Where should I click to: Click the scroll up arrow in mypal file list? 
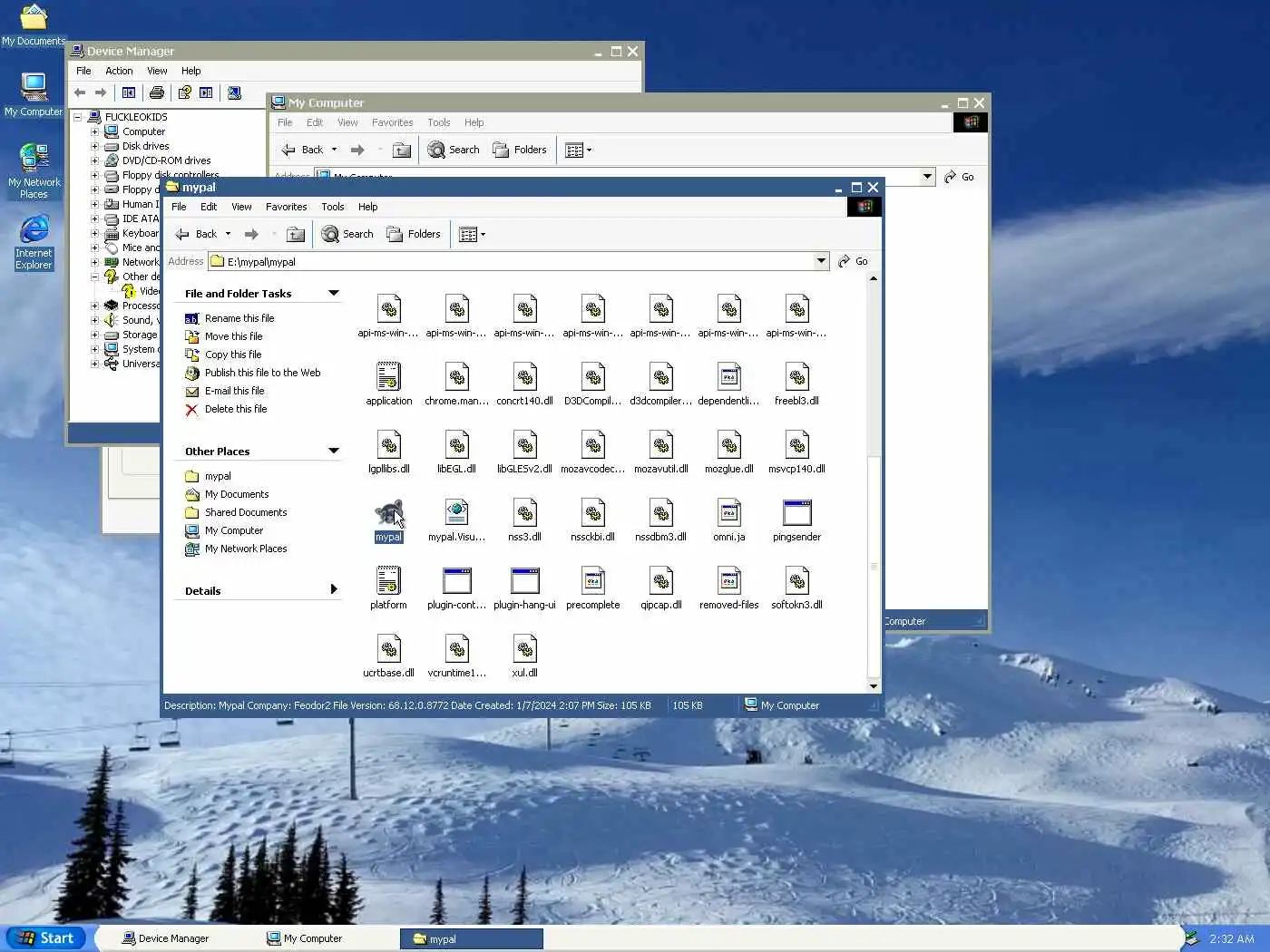pyautogui.click(x=874, y=278)
